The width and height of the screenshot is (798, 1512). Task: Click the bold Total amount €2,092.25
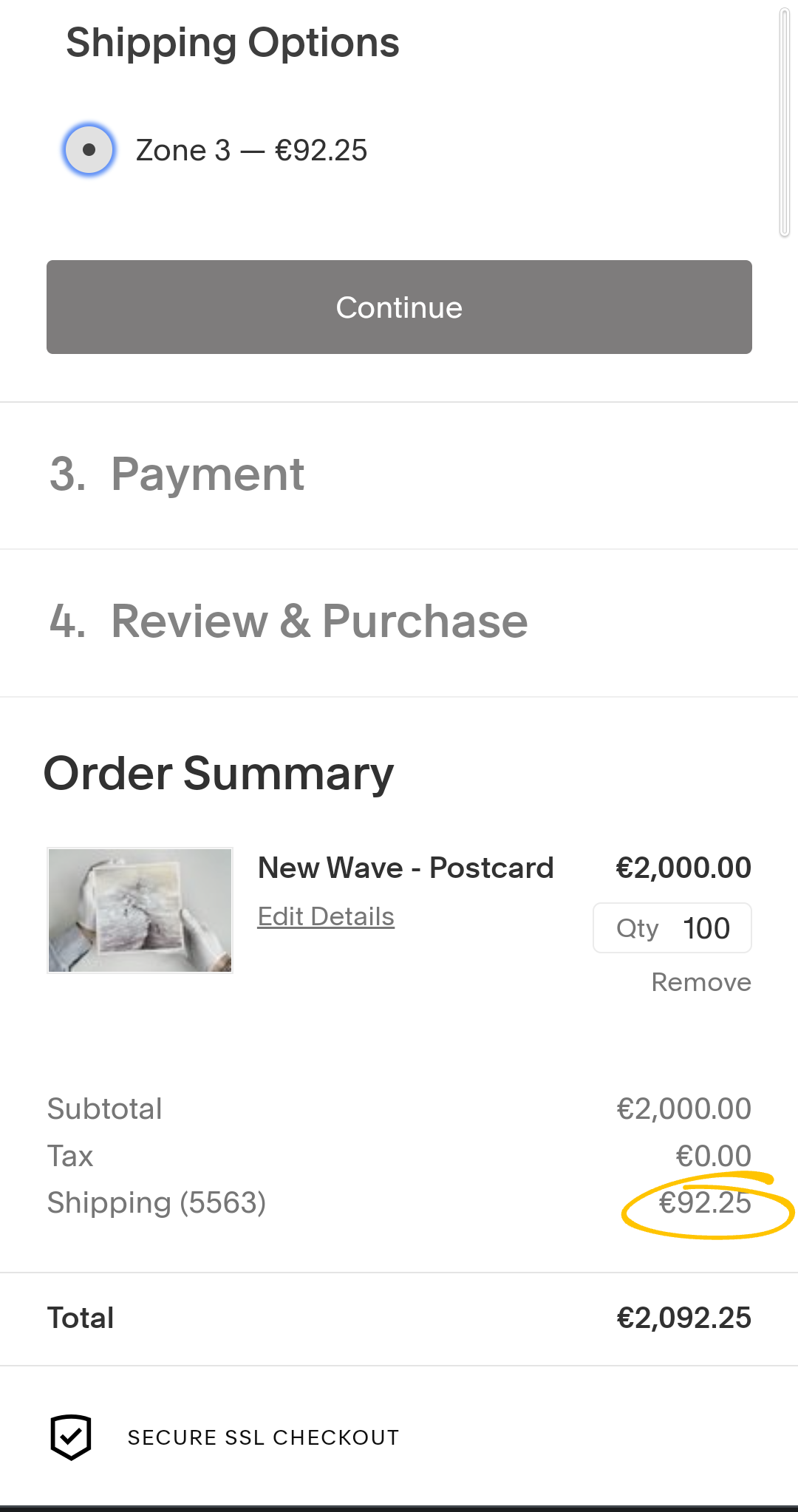click(683, 1318)
